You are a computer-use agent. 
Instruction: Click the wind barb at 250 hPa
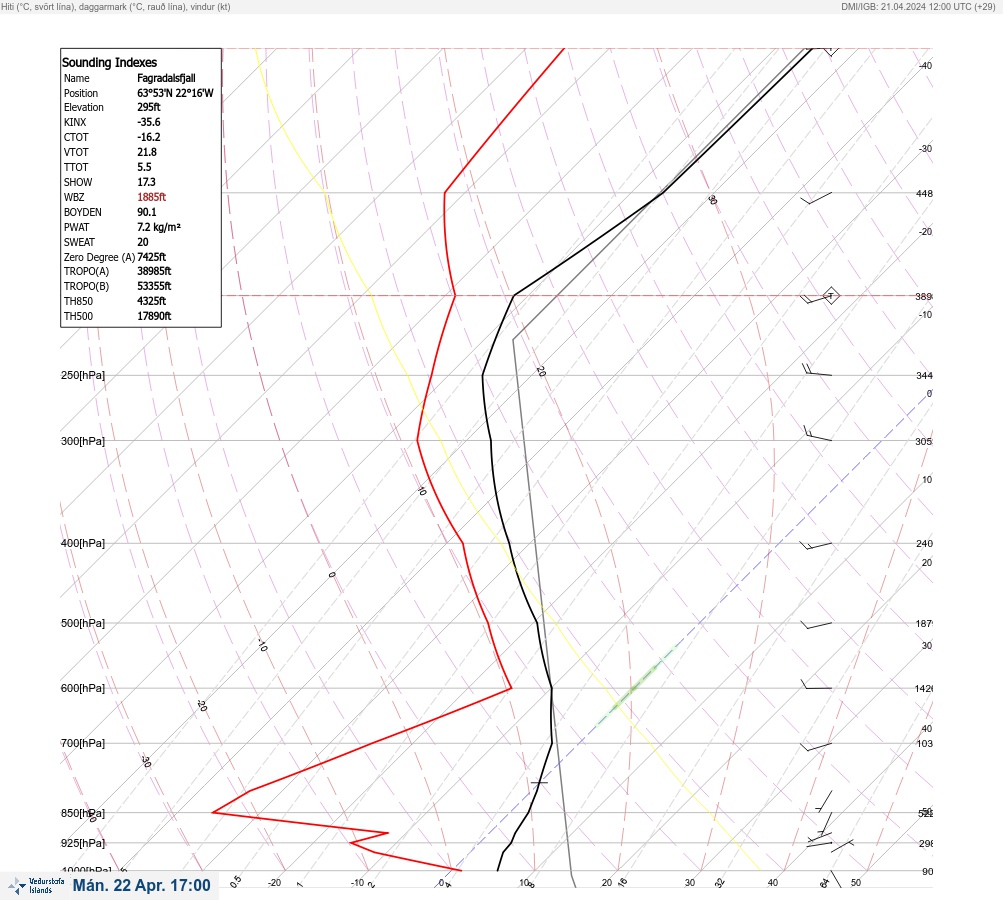(x=817, y=370)
